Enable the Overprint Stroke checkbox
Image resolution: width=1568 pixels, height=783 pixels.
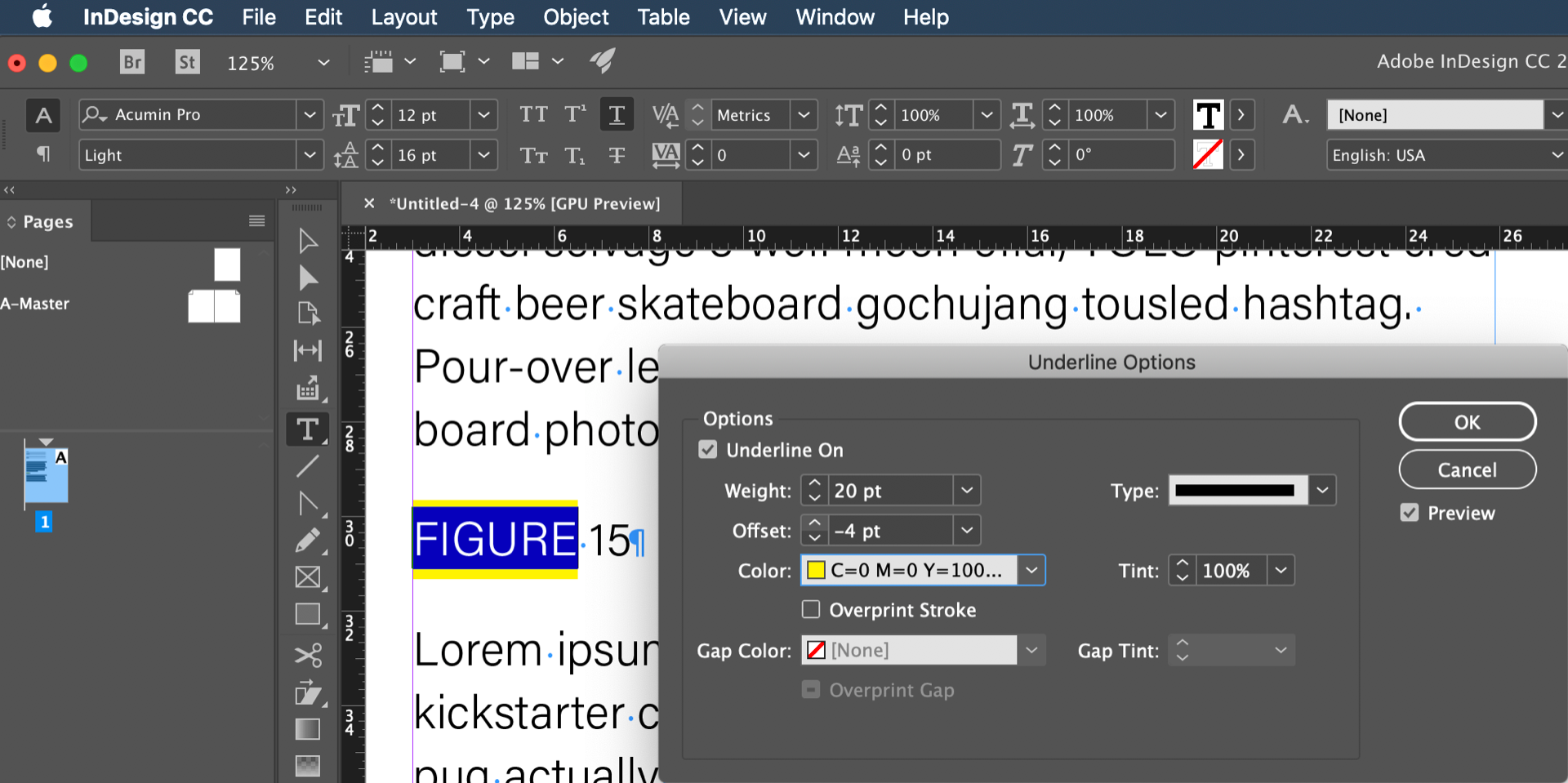pos(811,610)
